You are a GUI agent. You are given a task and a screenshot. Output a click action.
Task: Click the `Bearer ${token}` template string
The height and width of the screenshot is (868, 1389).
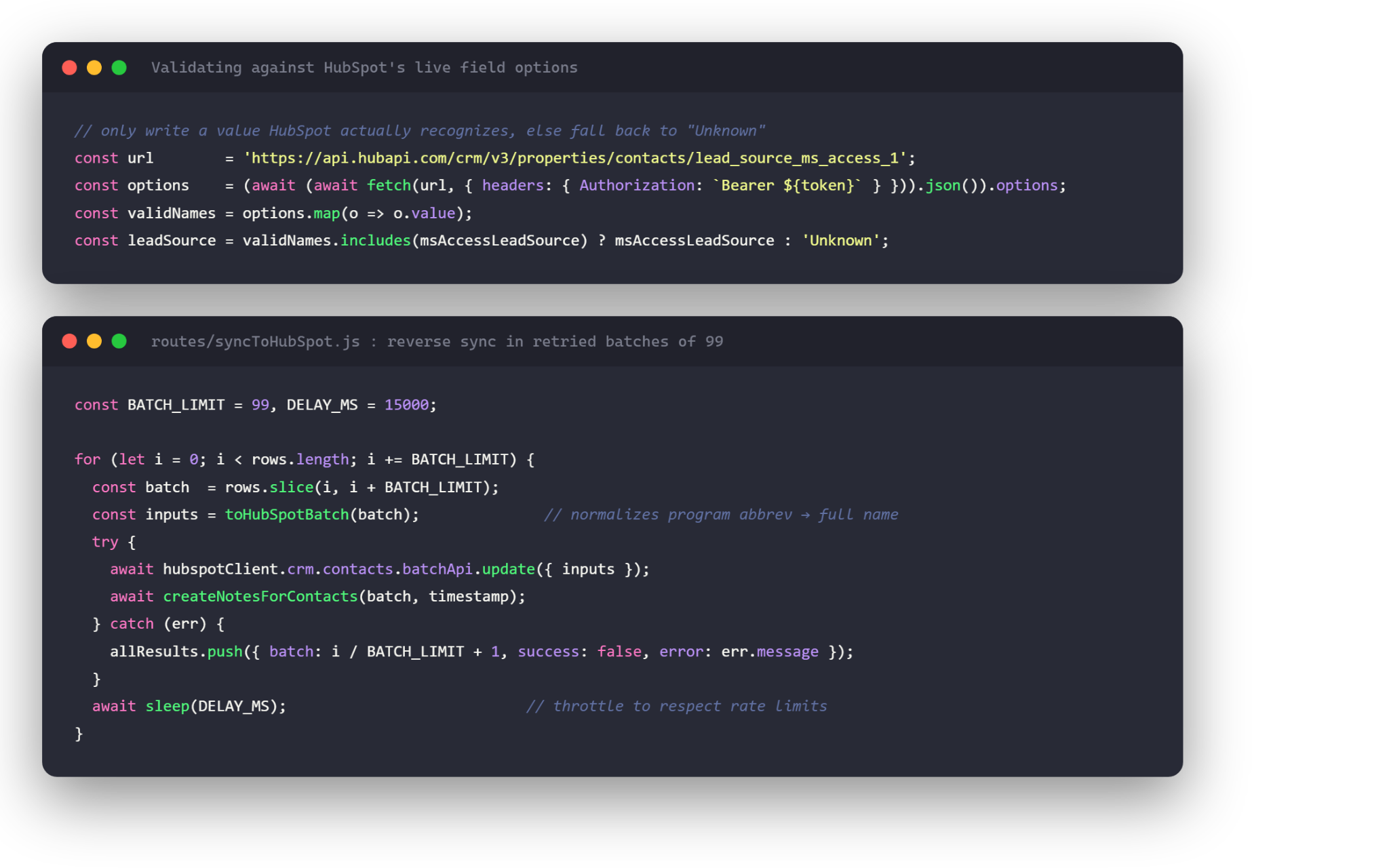coord(787,185)
